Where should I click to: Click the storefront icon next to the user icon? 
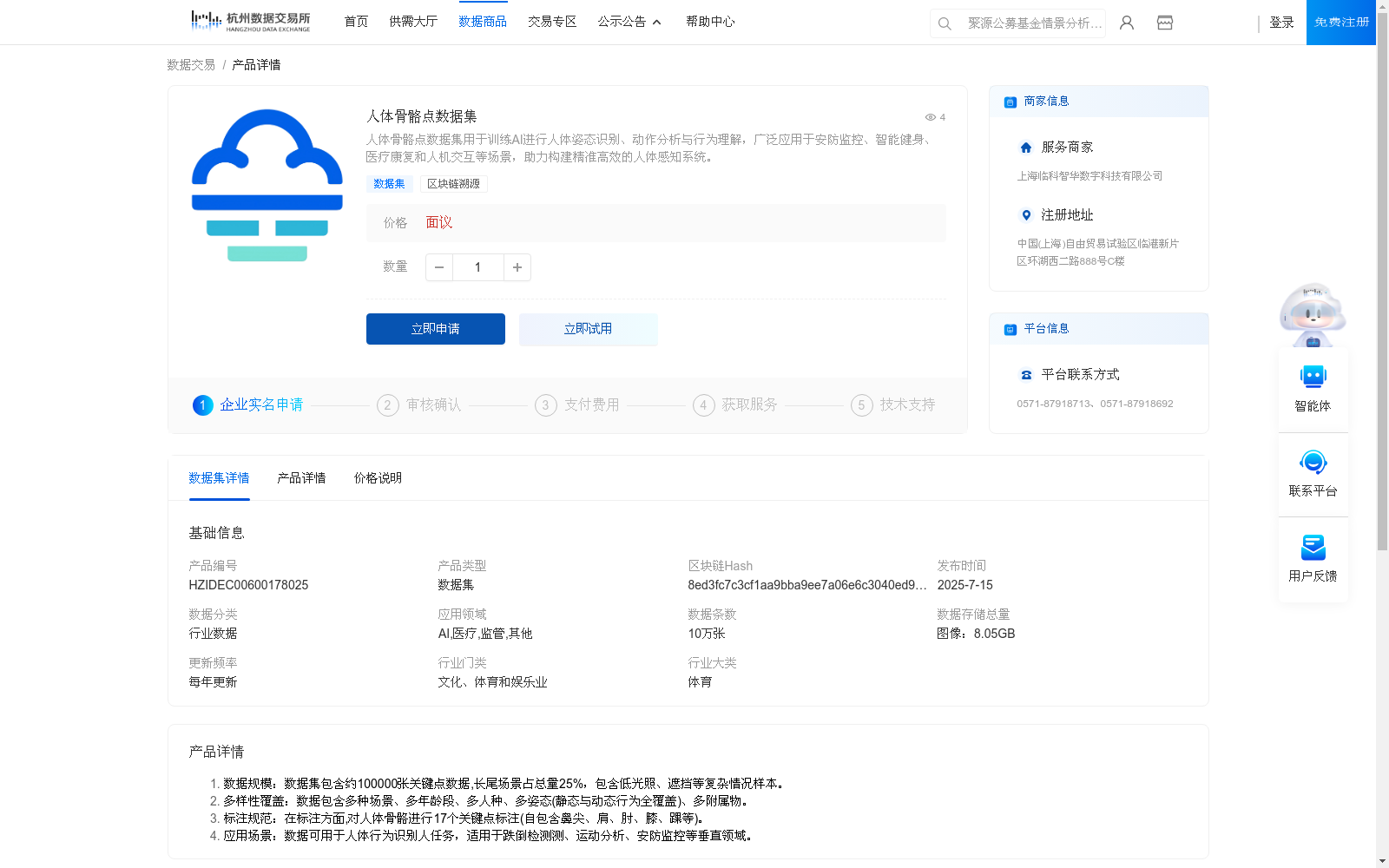tap(1164, 23)
